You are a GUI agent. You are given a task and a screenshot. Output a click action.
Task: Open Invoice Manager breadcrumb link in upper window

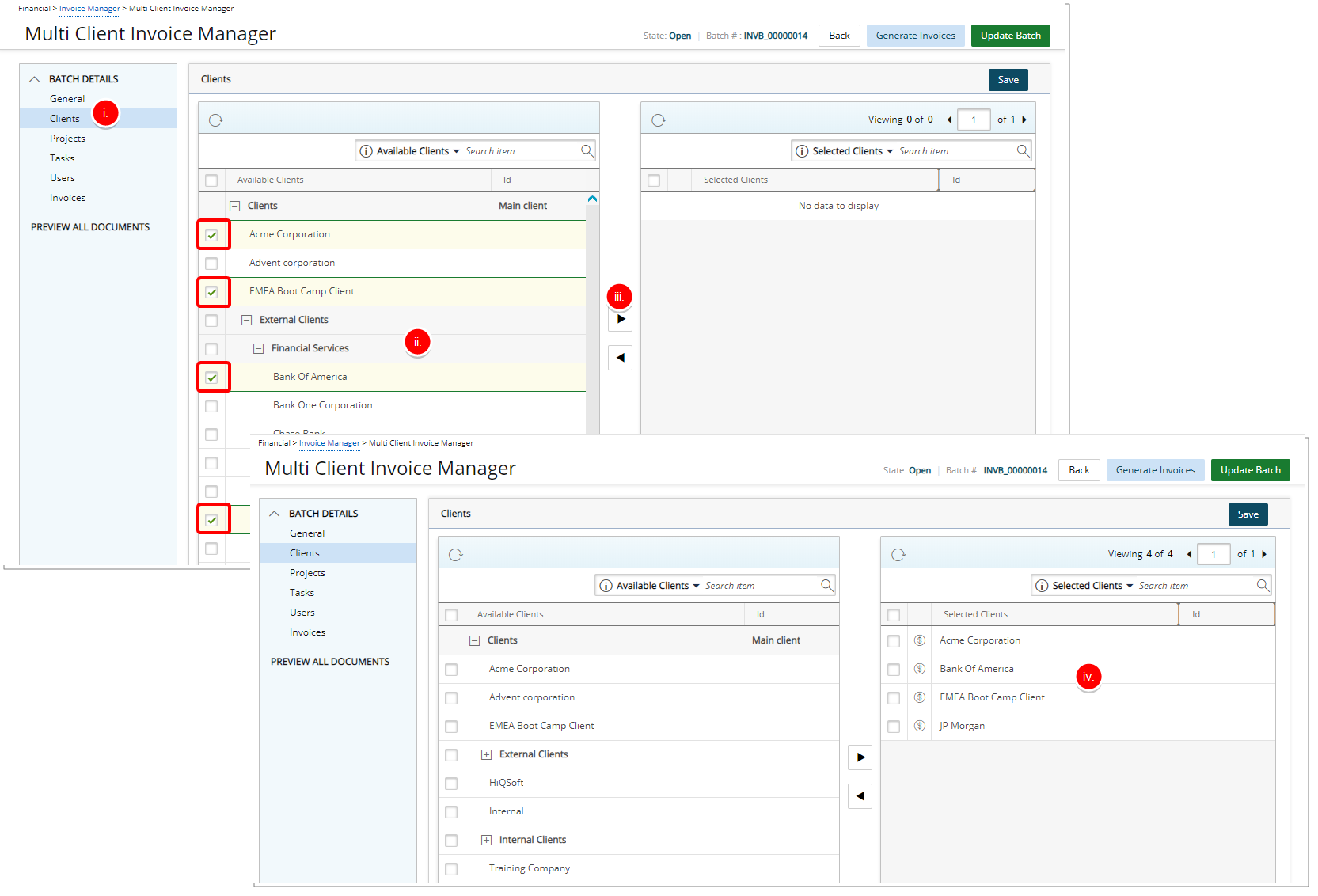pyautogui.click(x=89, y=9)
